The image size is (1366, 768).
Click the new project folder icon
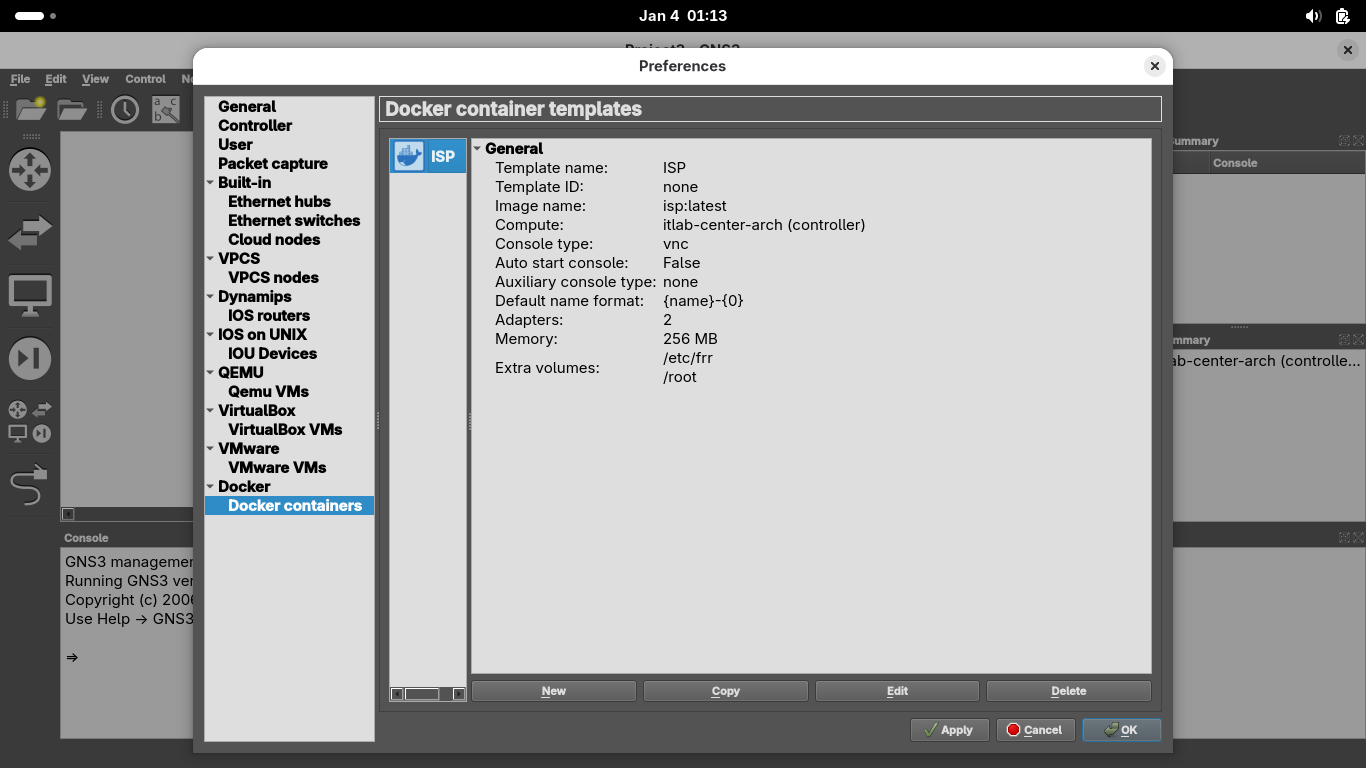31,109
